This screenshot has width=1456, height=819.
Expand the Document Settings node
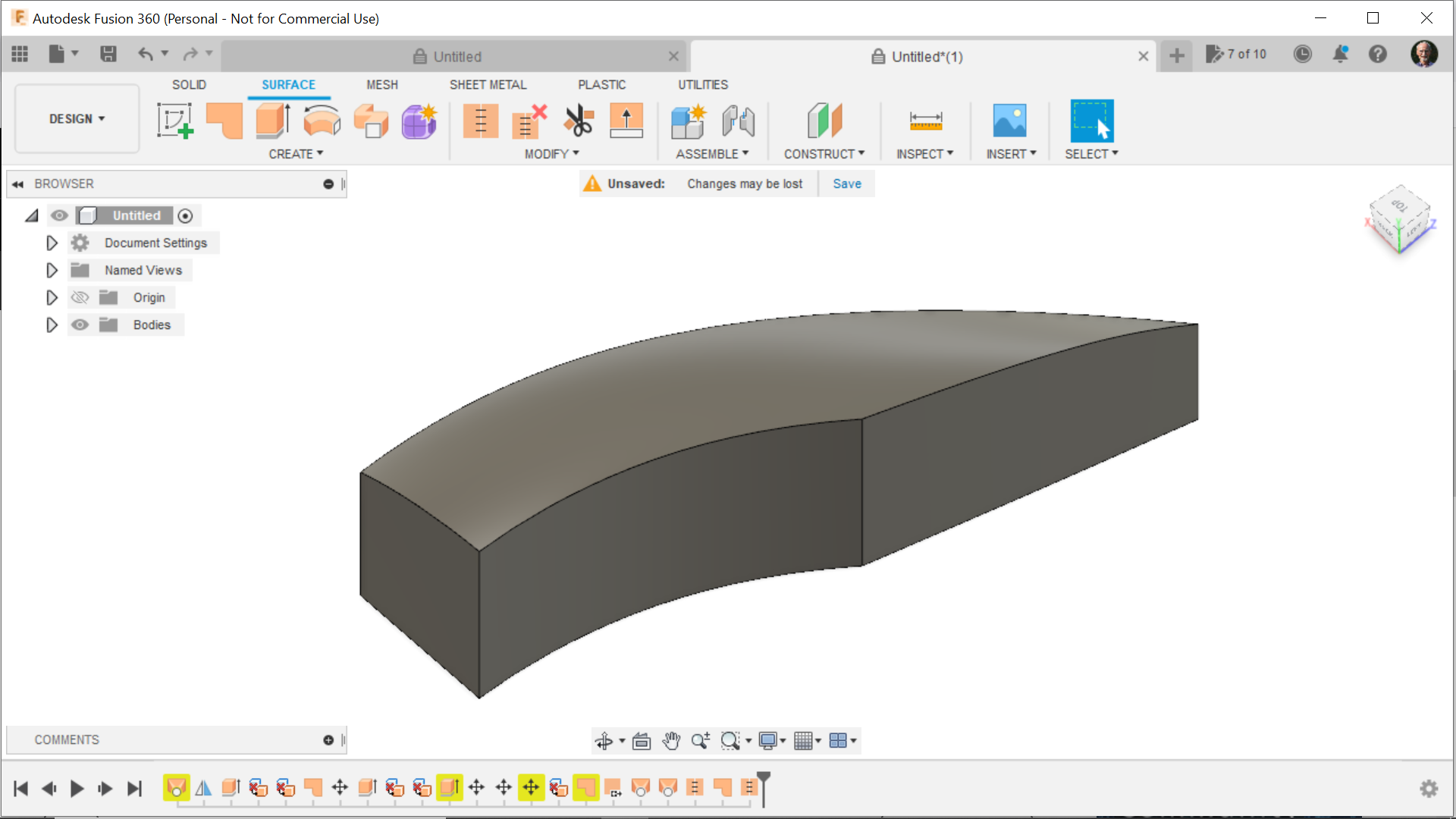pyautogui.click(x=52, y=243)
